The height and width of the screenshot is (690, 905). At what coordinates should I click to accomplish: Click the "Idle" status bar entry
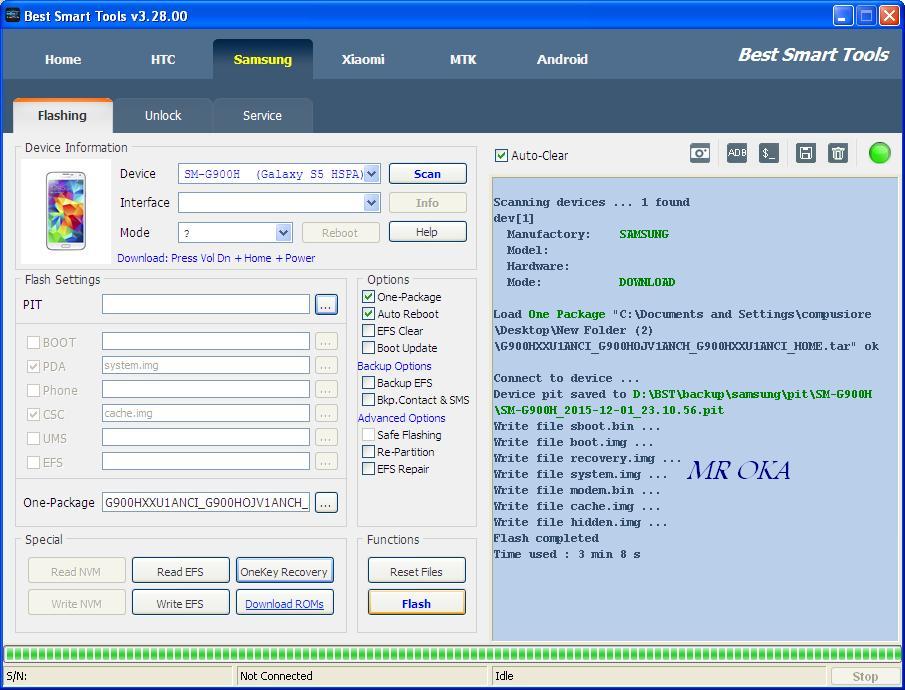(504, 676)
